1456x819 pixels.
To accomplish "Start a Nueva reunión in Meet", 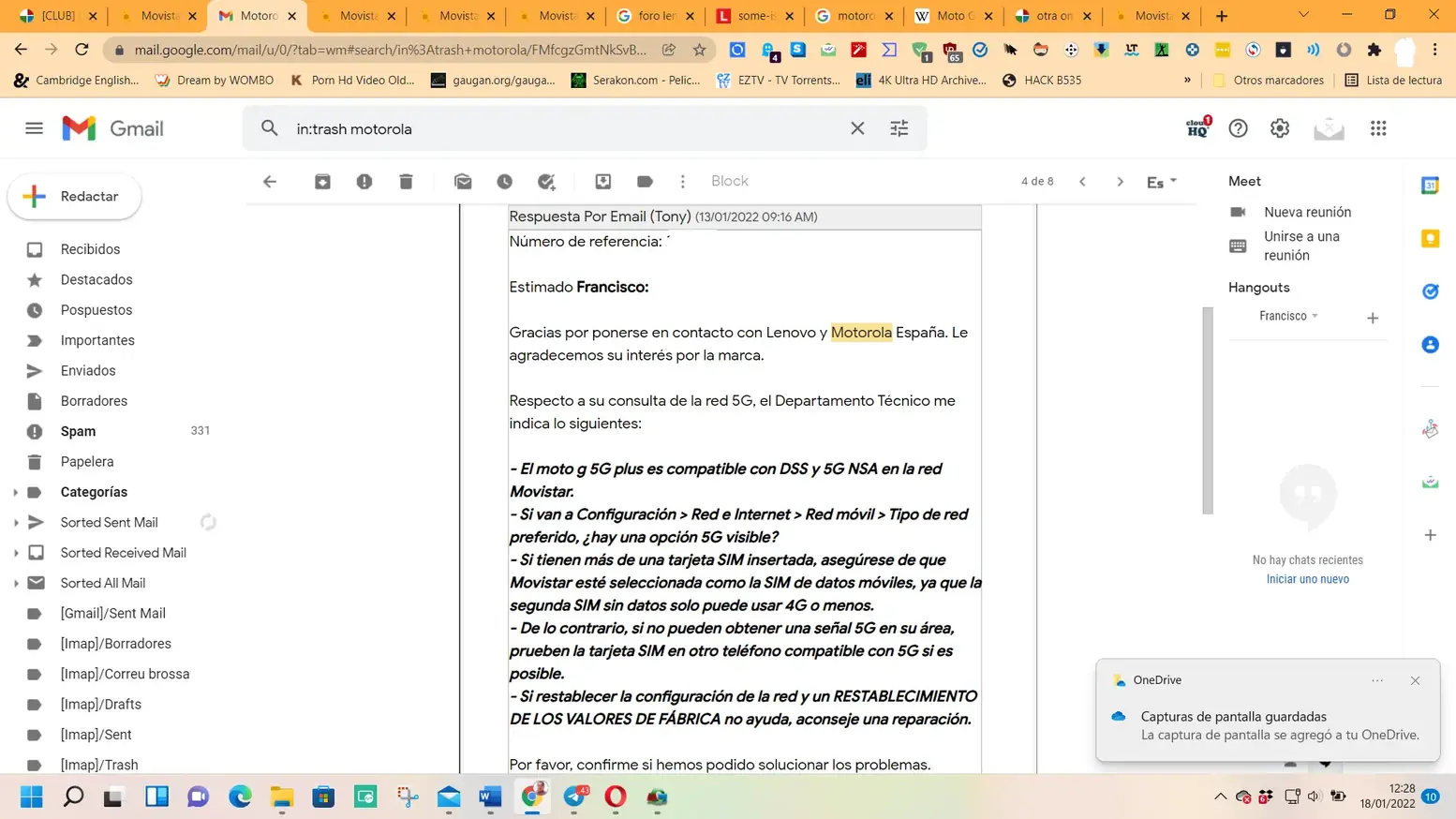I will click(1307, 213).
